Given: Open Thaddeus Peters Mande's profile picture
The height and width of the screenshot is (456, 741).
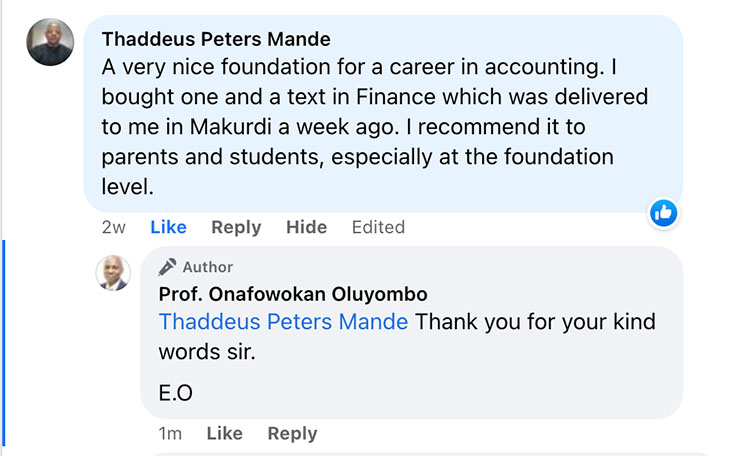Looking at the screenshot, I should [50, 42].
